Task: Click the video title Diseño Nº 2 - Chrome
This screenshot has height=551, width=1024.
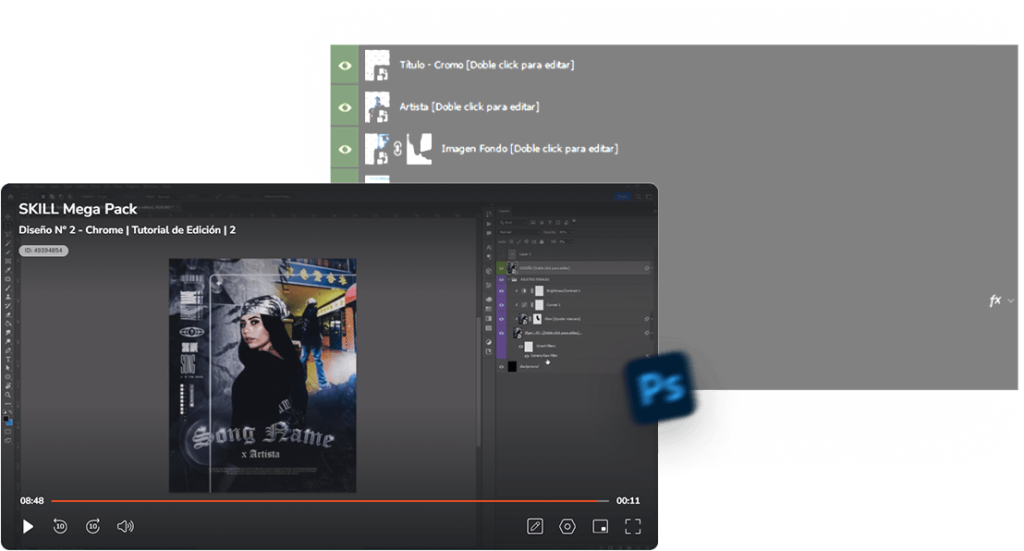Action: click(127, 230)
